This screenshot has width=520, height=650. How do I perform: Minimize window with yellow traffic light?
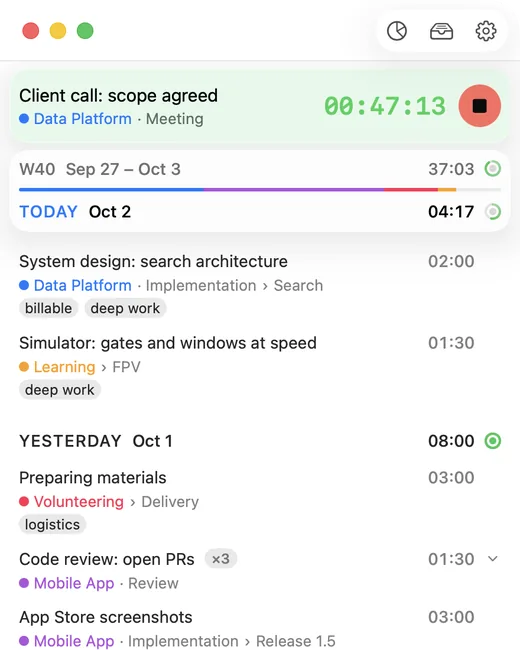58,31
